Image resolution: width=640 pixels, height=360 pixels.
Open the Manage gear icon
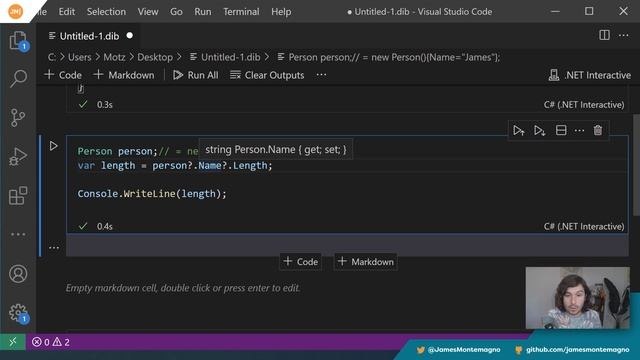[18, 313]
